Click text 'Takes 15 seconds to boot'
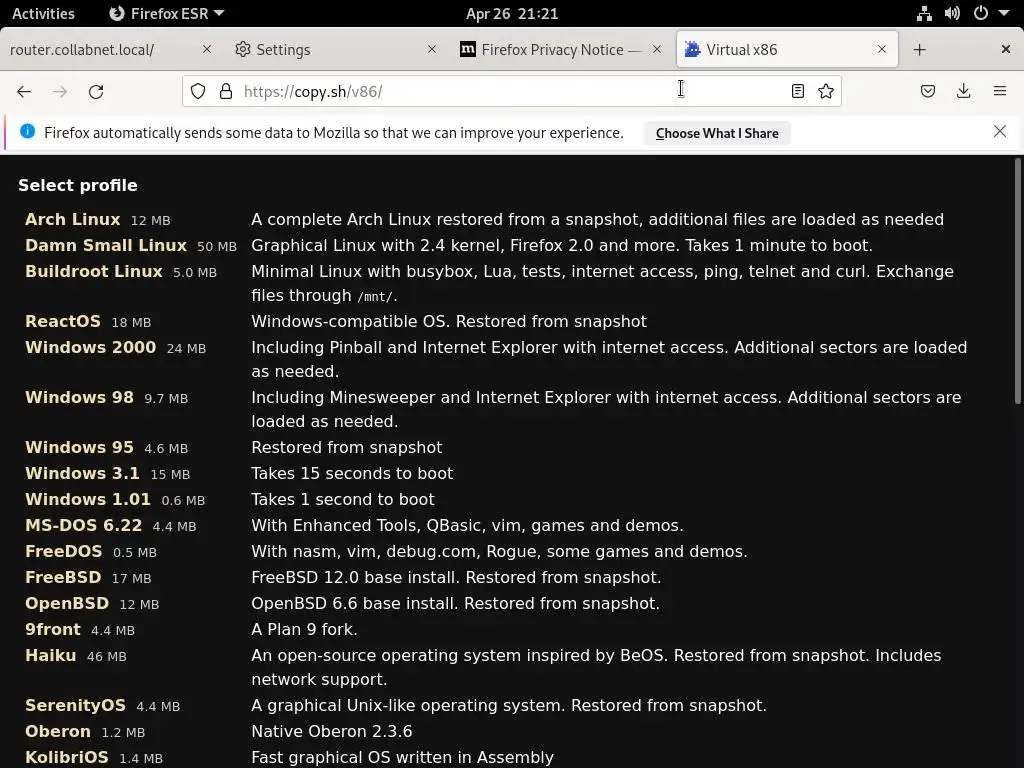The height and width of the screenshot is (768, 1024). (x=352, y=473)
